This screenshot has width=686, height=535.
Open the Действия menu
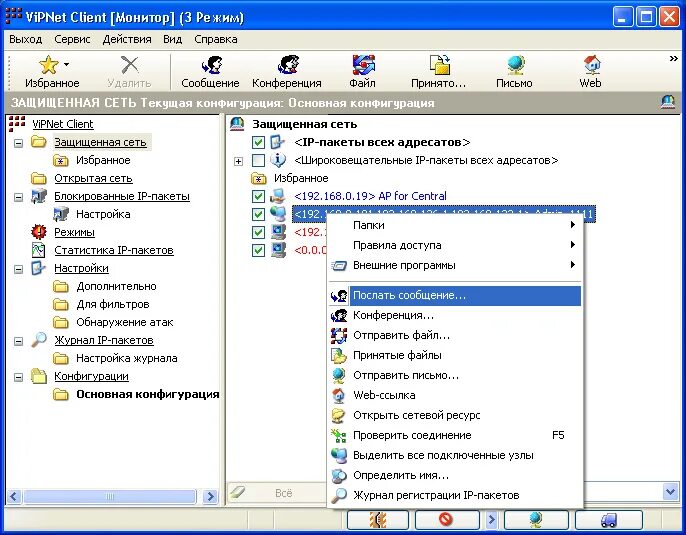click(x=127, y=39)
